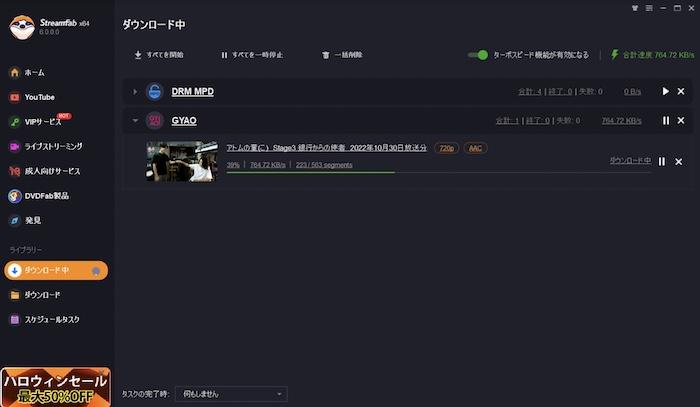Click DRM MPD 0 B/s speed text

(x=632, y=91)
